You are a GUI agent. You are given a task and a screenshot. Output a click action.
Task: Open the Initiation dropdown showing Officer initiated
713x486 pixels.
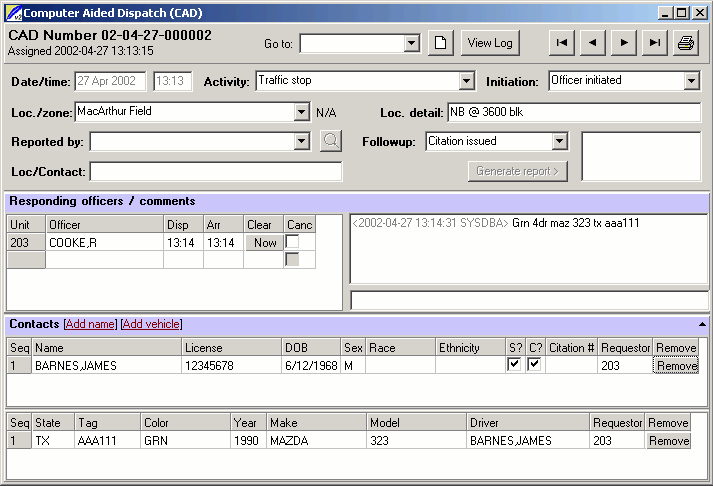691,81
